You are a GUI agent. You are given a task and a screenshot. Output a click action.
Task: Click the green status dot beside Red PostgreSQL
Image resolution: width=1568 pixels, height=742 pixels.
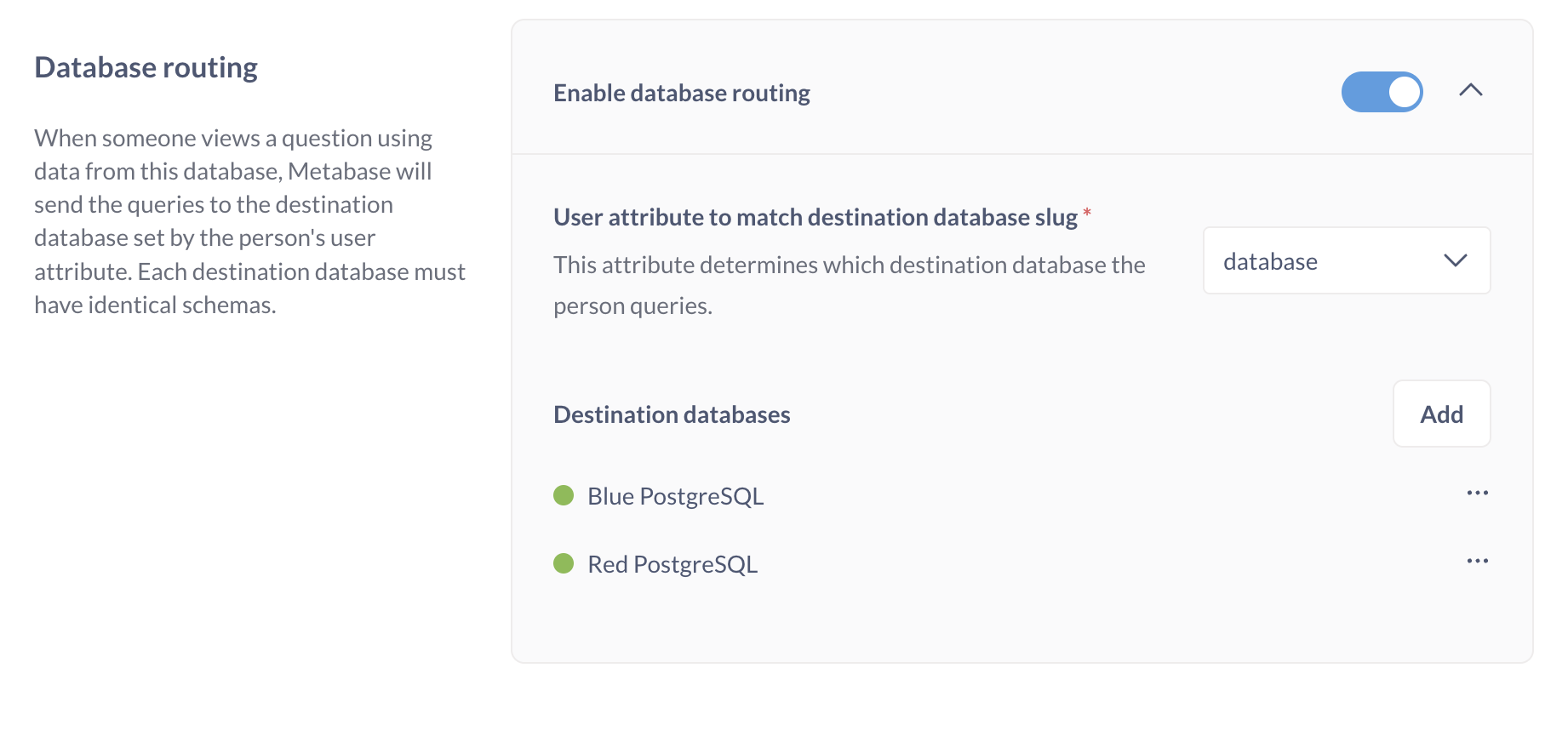pyautogui.click(x=564, y=562)
